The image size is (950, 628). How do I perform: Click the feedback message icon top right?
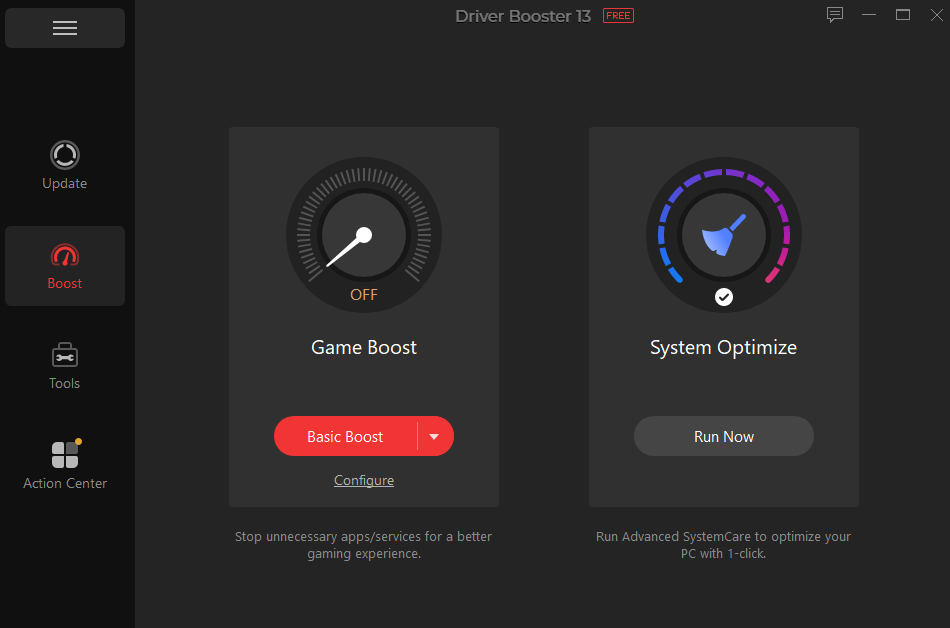[835, 14]
